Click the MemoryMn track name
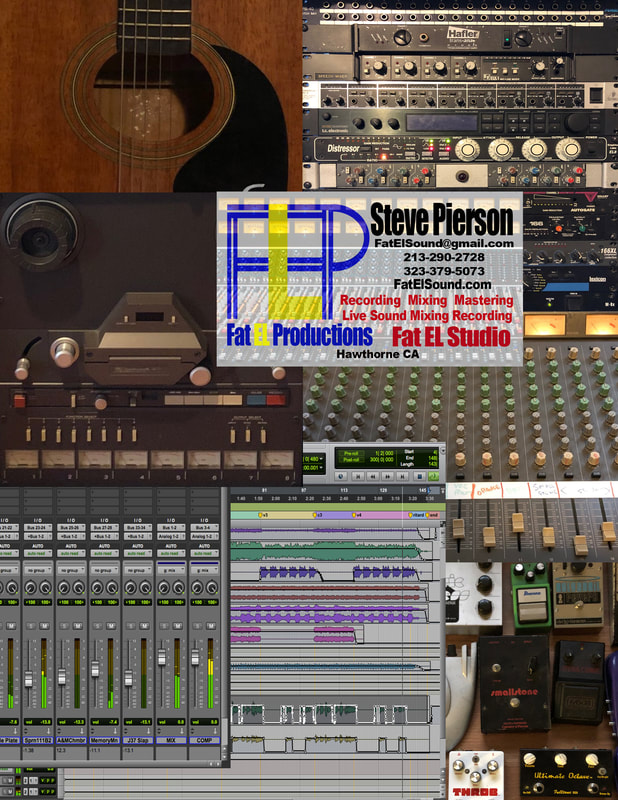This screenshot has height=800, width=618. (x=104, y=740)
